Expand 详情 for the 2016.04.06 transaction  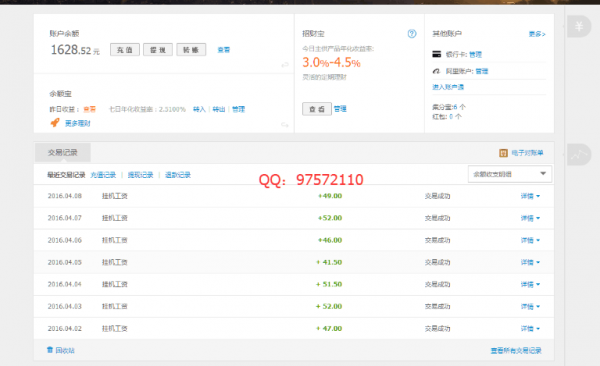(x=530, y=240)
